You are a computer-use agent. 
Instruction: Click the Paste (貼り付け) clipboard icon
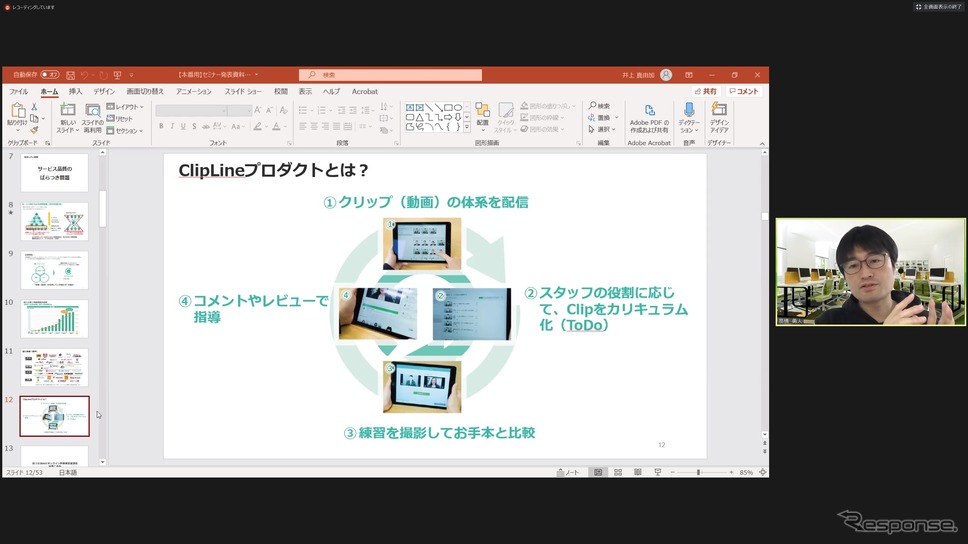point(17,111)
